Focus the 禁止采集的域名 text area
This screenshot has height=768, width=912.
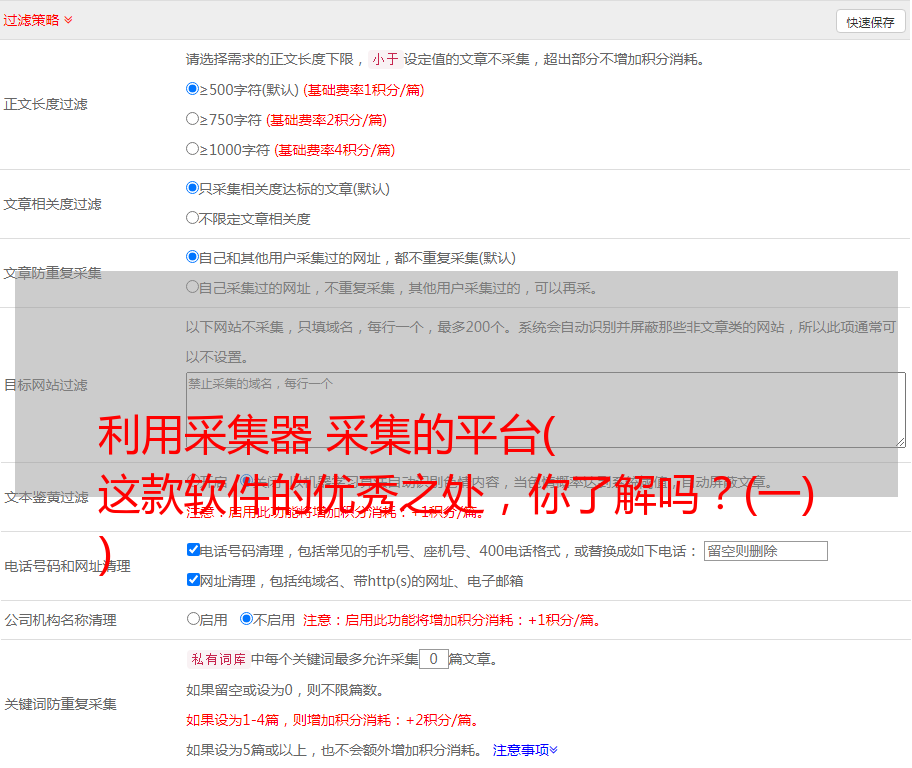pyautogui.click(x=545, y=410)
